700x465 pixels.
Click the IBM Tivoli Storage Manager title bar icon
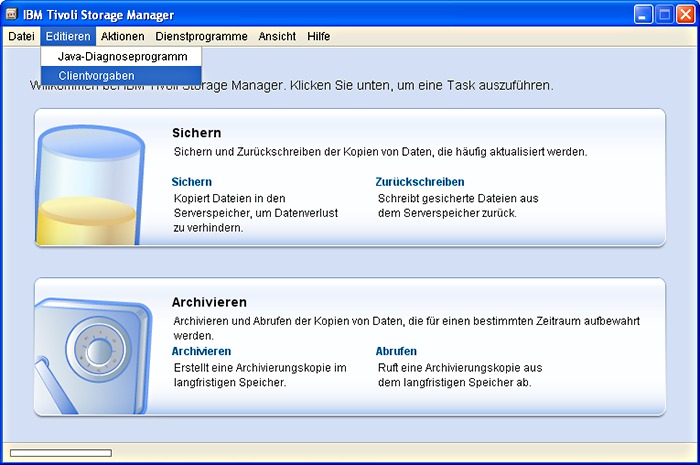(13, 15)
